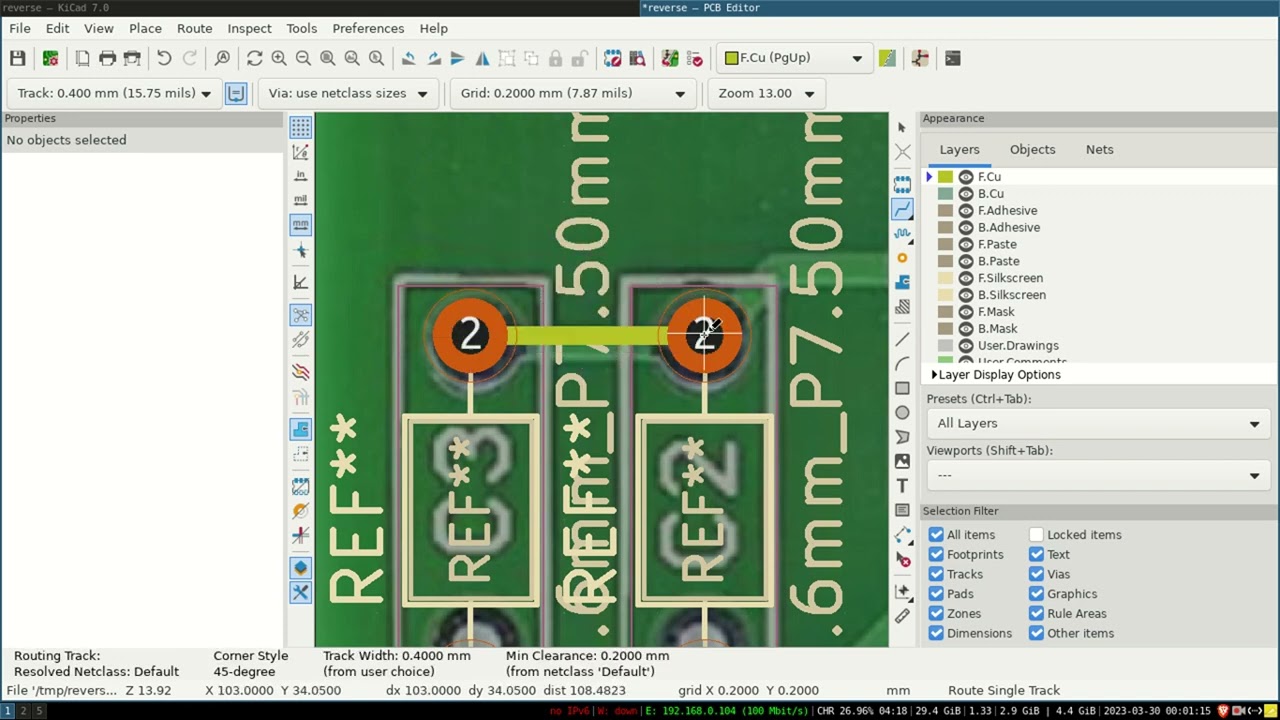The image size is (1280, 720).
Task: Click the Find magnifier icon
Action: point(222,58)
